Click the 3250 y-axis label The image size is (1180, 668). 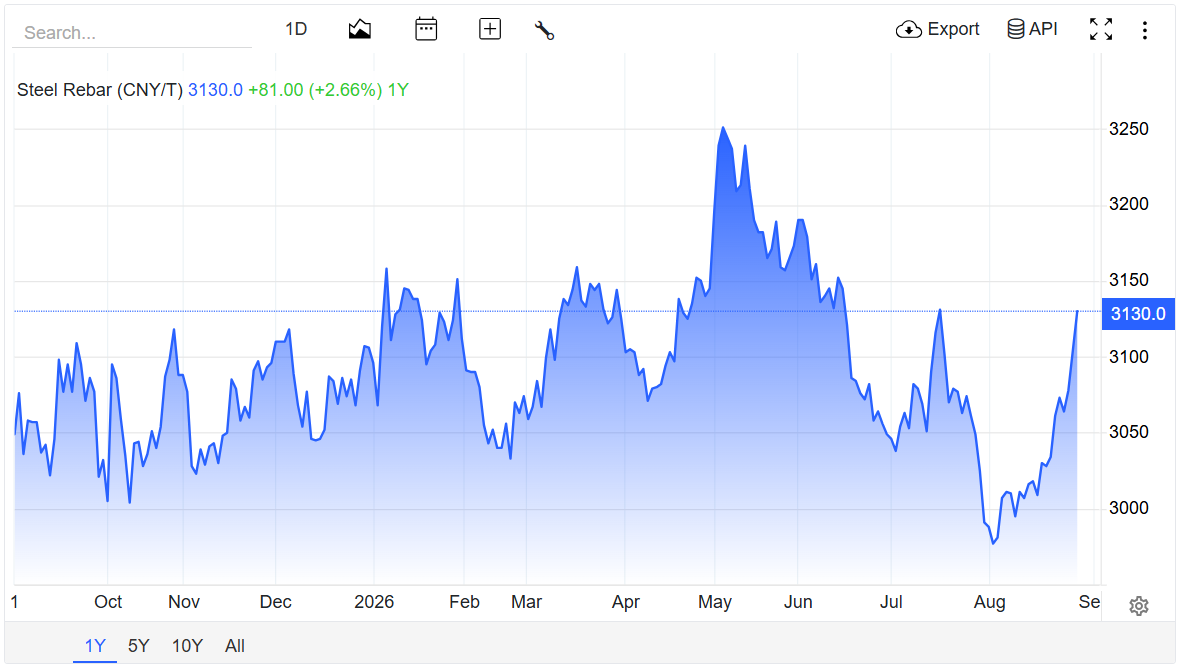[1129, 129]
